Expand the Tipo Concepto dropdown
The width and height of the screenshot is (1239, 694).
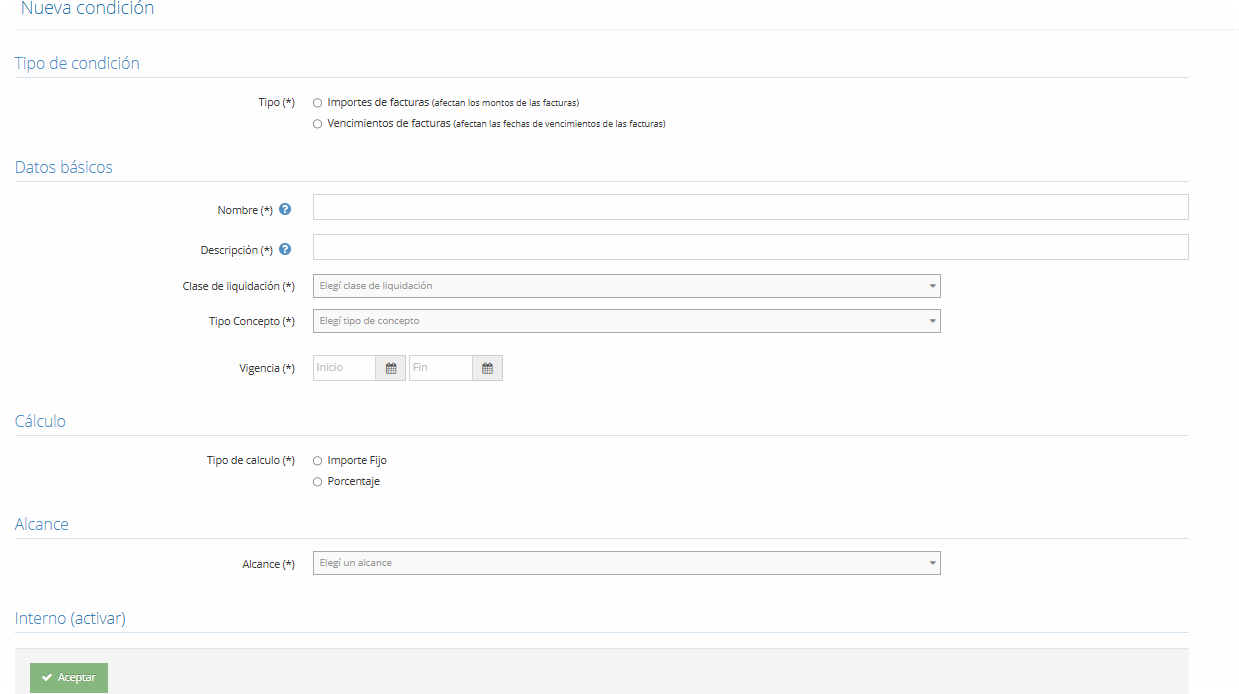click(626, 321)
